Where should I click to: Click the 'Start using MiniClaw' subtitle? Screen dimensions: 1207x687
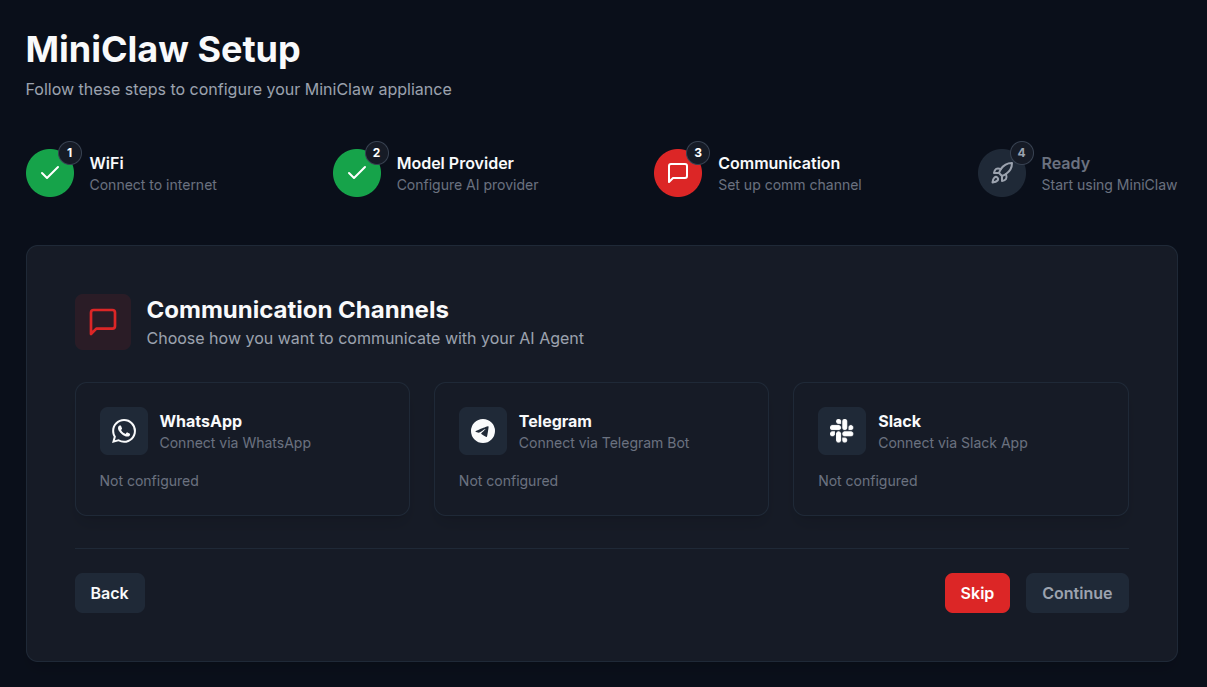point(1109,185)
